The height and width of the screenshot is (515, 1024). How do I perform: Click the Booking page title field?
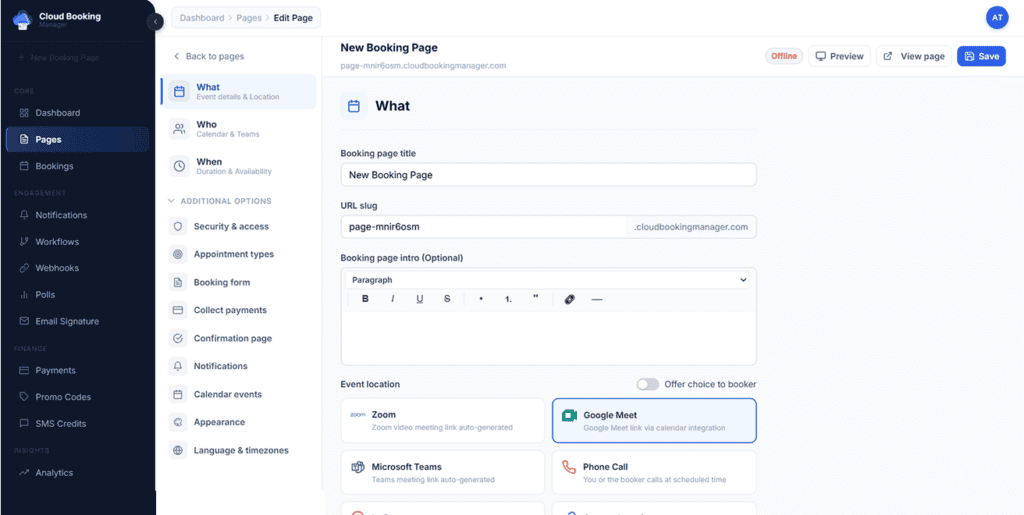coord(548,174)
